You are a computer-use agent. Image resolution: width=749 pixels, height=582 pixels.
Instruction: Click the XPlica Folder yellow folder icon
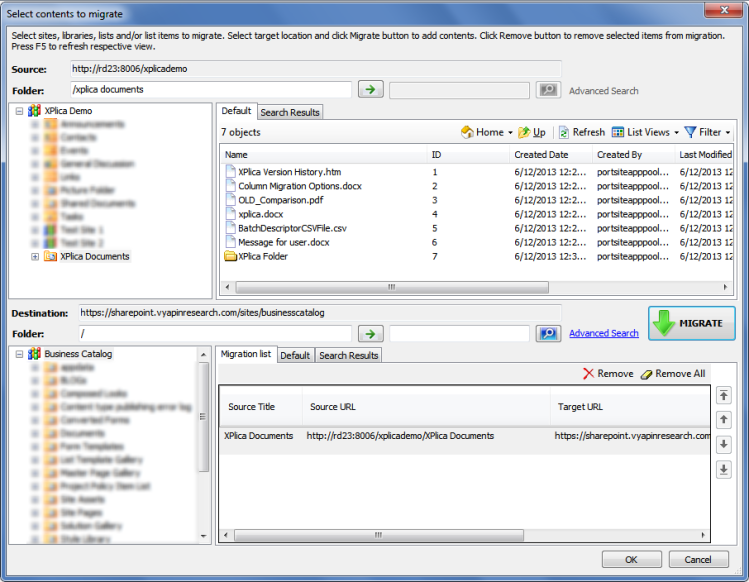click(231, 256)
